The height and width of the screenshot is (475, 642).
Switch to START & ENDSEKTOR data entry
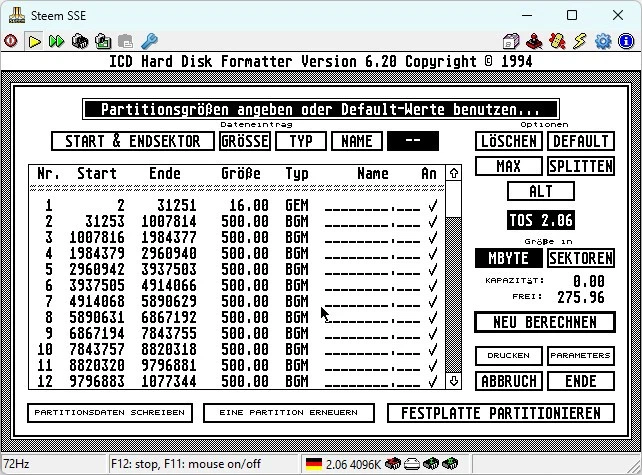click(133, 141)
